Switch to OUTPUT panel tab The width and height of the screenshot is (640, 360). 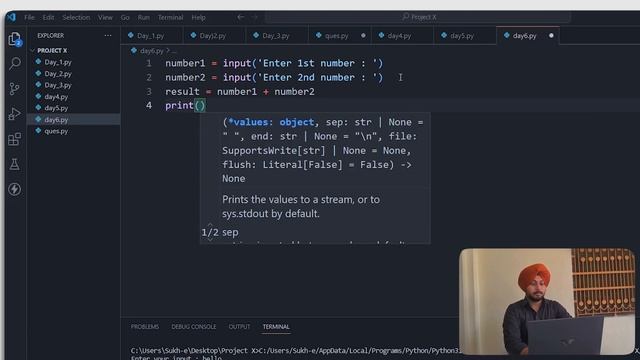point(239,327)
